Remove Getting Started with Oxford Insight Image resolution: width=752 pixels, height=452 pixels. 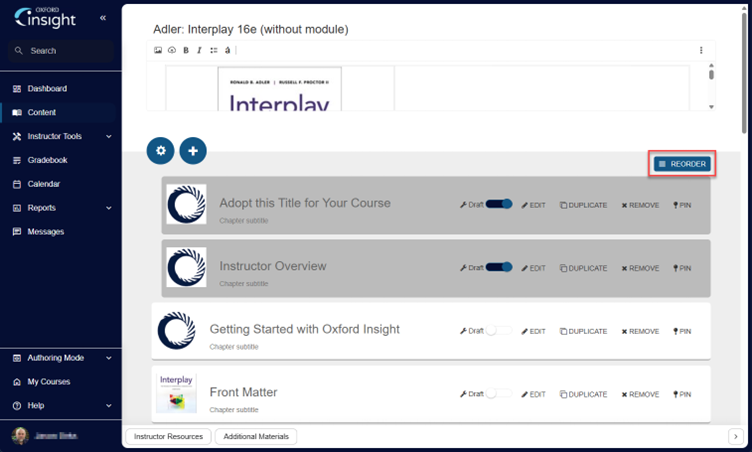coord(640,331)
